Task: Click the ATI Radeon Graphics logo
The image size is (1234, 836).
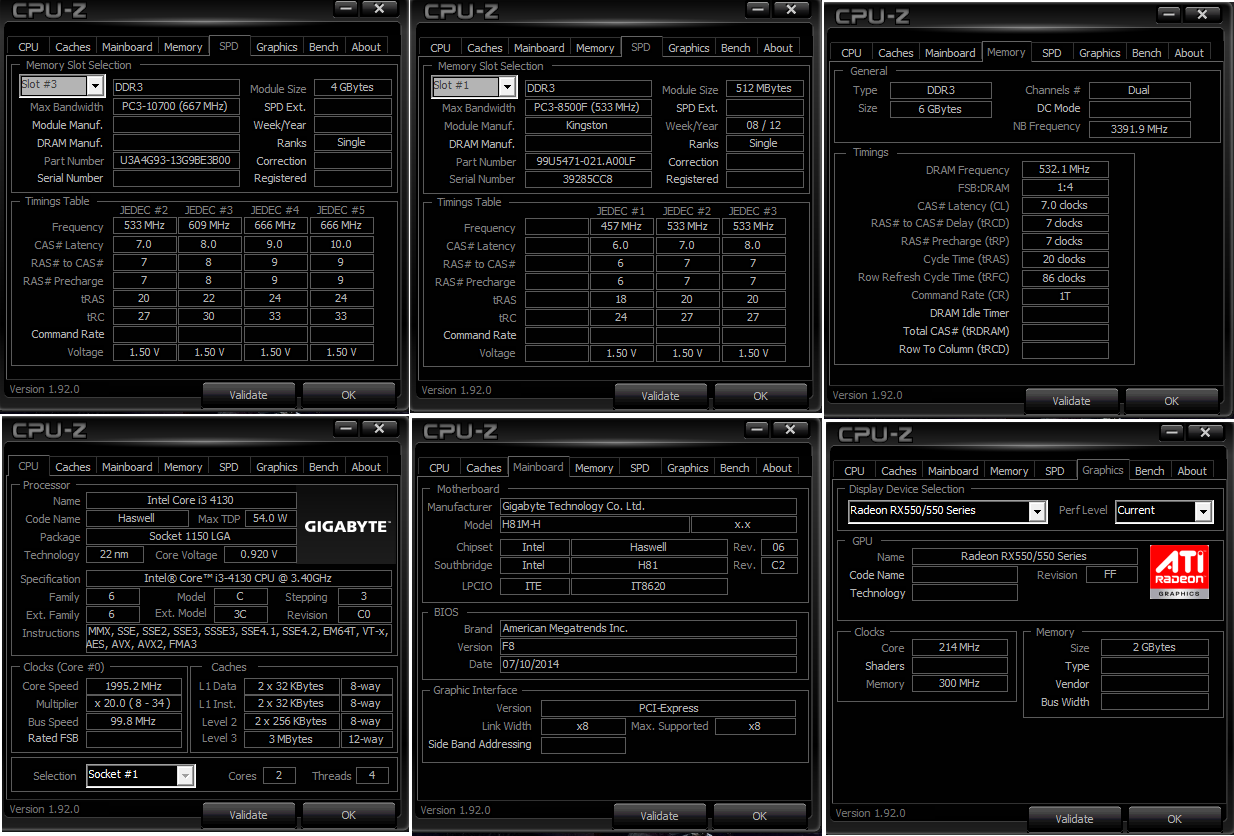Action: pyautogui.click(x=1179, y=572)
